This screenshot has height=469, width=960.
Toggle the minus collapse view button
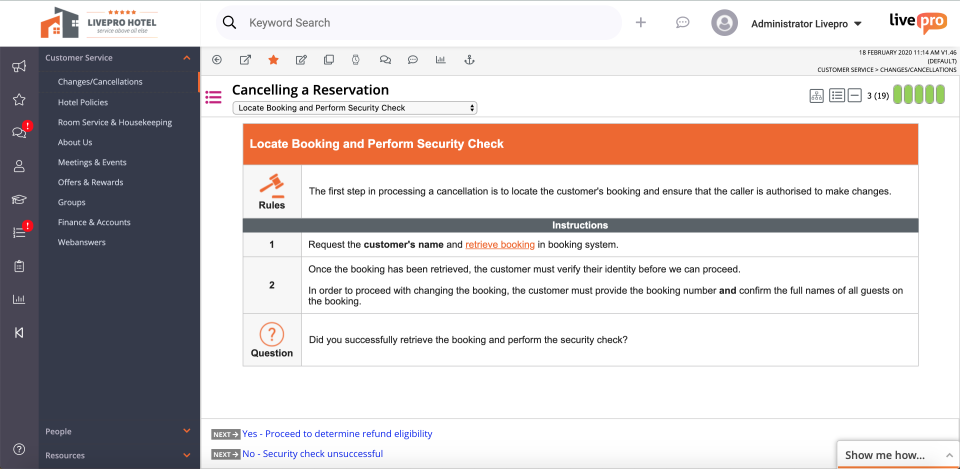coord(854,96)
